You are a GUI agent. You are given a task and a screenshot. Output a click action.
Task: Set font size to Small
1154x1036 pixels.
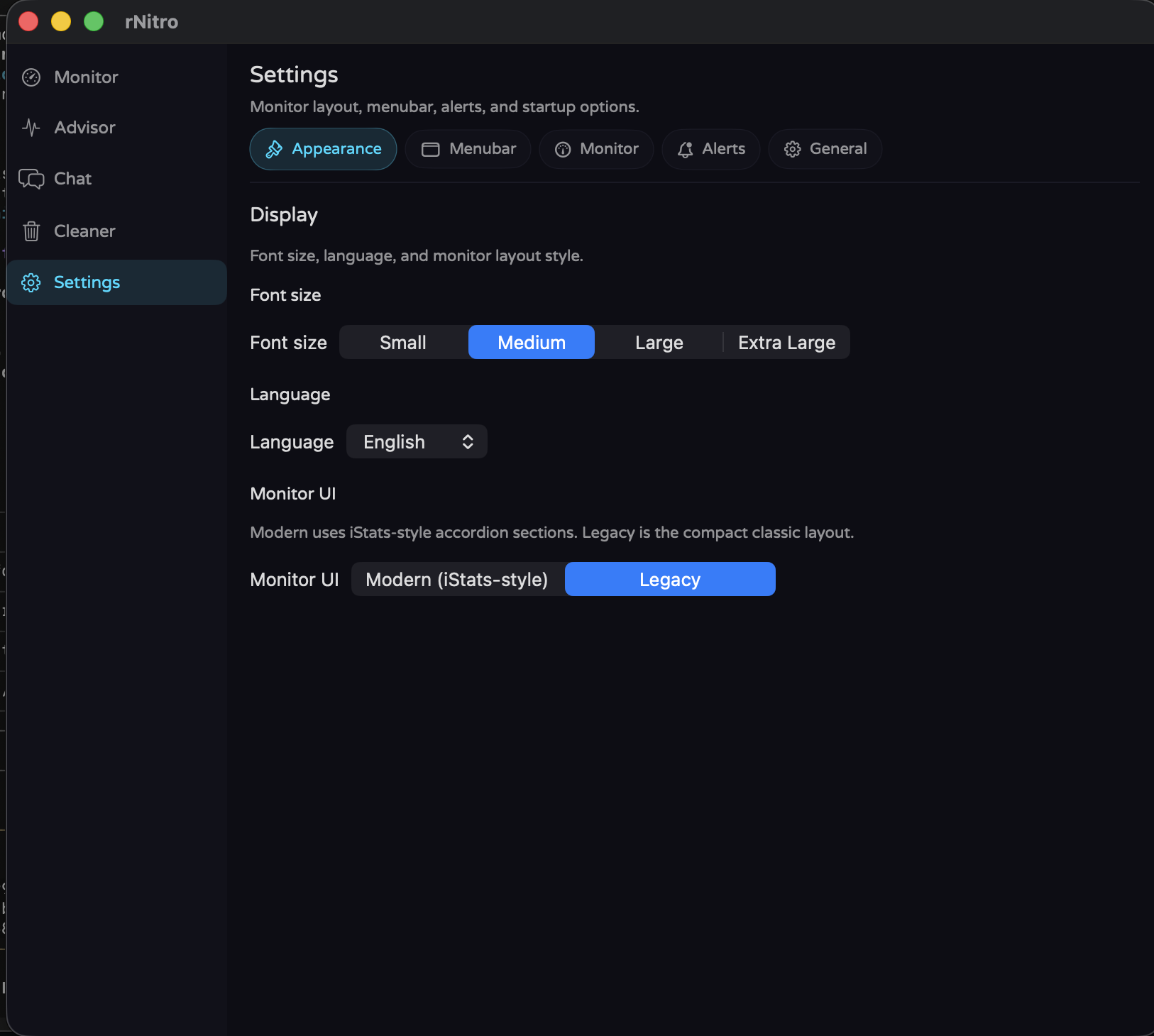403,343
